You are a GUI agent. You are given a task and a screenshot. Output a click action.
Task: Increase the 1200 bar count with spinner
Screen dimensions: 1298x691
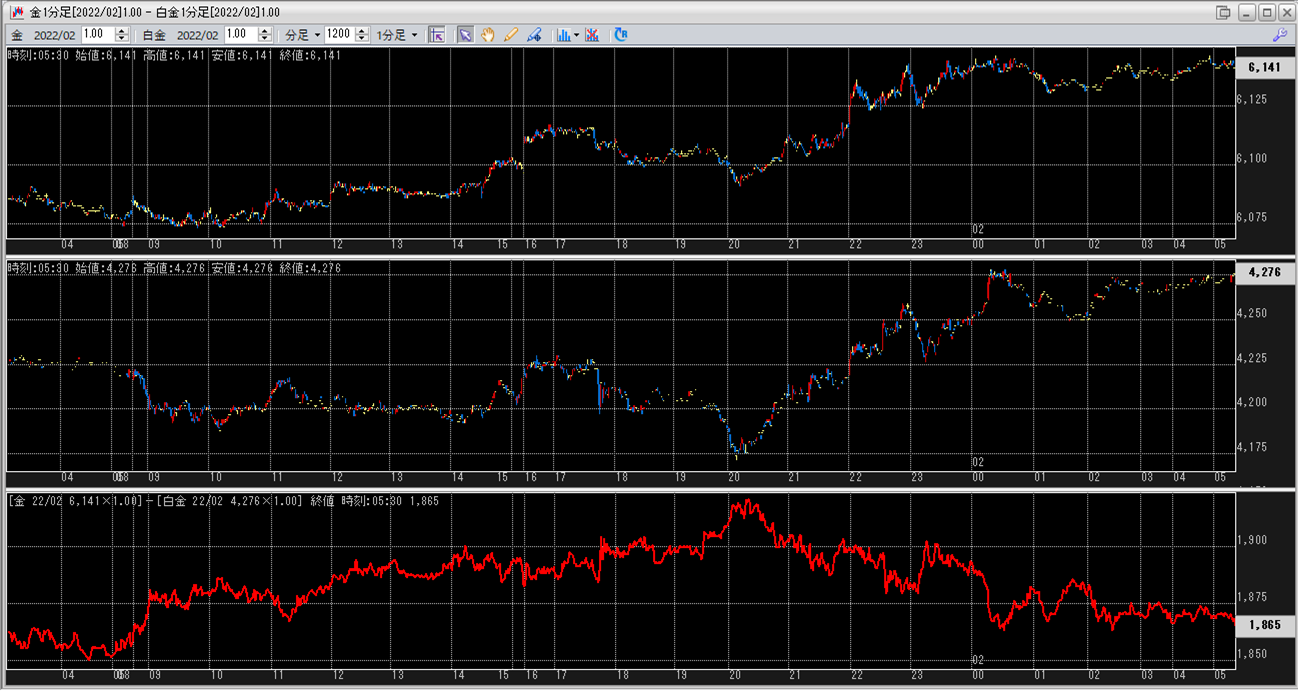361,31
